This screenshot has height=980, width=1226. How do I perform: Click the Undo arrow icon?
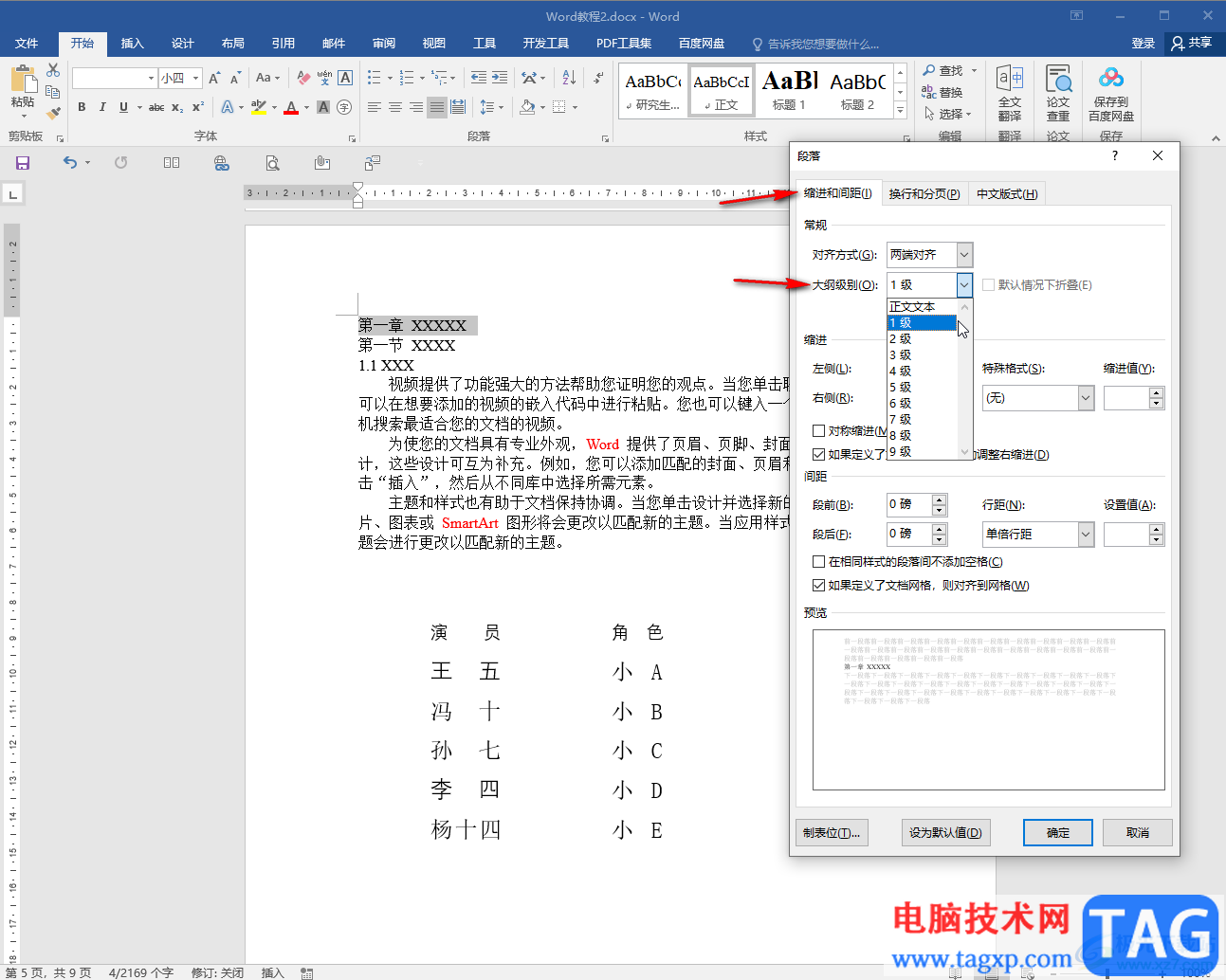pos(70,163)
